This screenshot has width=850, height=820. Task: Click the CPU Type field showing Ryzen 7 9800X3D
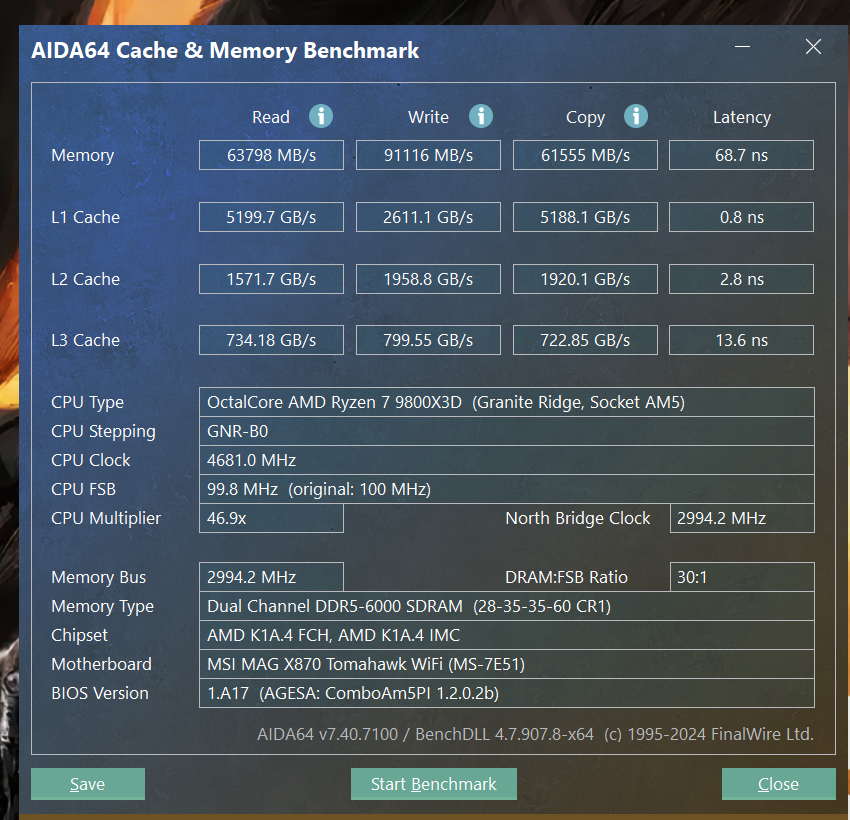coord(506,402)
